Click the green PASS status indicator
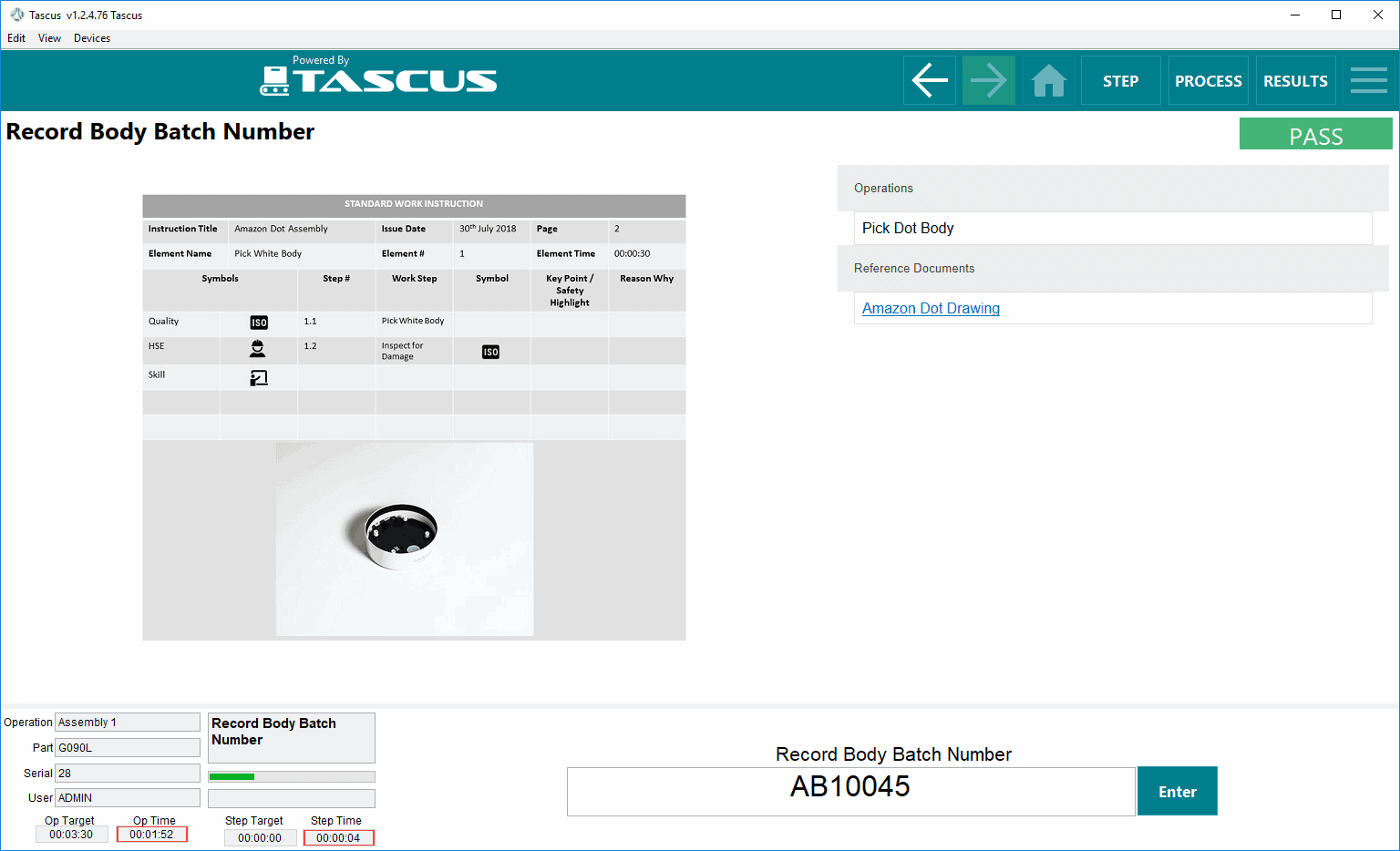This screenshot has height=851, width=1400. (1315, 133)
